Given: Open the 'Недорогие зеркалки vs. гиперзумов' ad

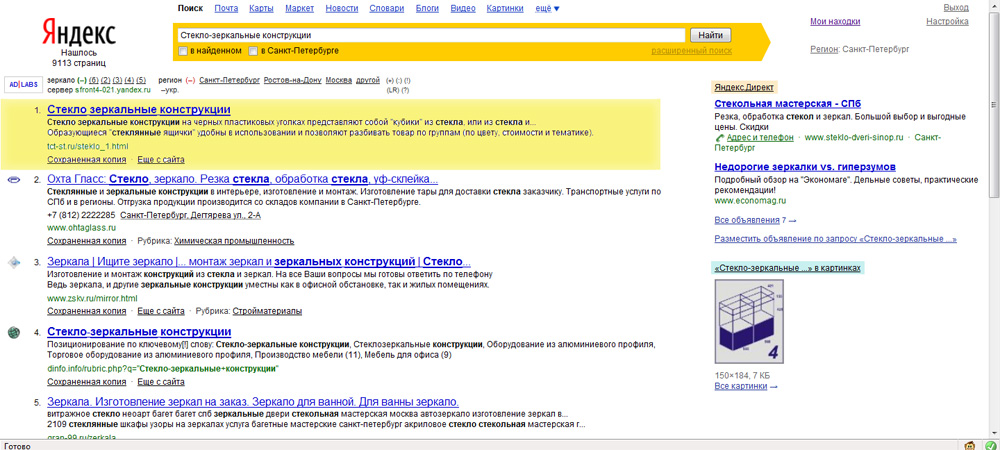Looking at the screenshot, I should [805, 168].
